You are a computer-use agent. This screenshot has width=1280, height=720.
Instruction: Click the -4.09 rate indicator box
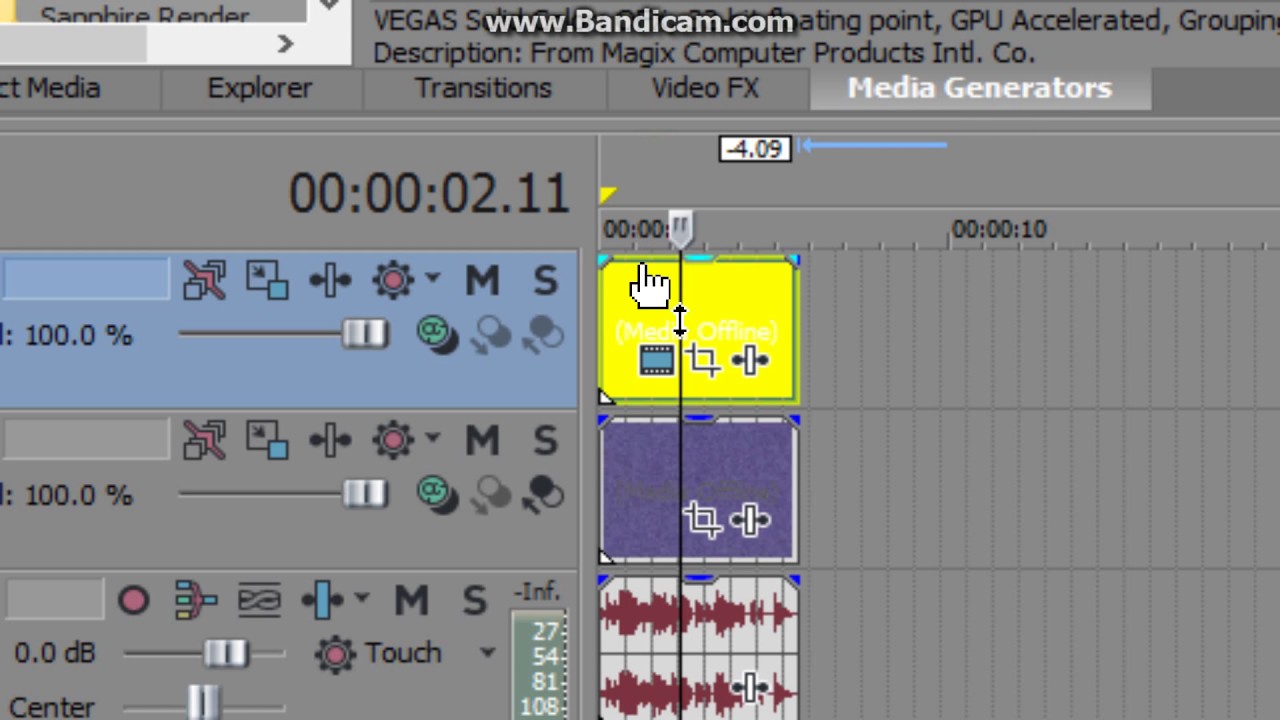[755, 149]
